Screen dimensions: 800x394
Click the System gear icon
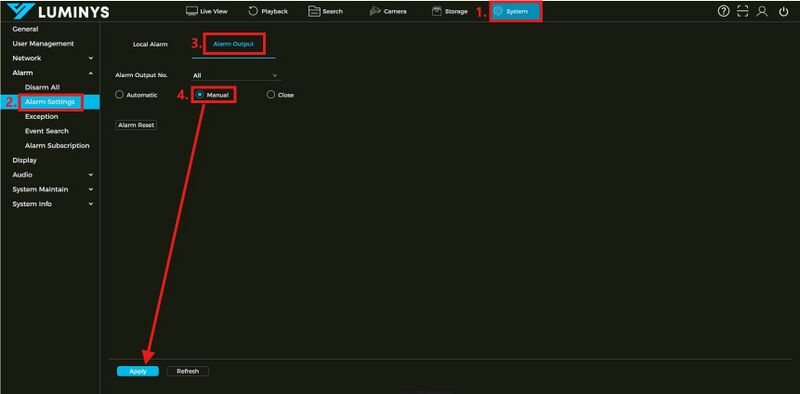[498, 11]
